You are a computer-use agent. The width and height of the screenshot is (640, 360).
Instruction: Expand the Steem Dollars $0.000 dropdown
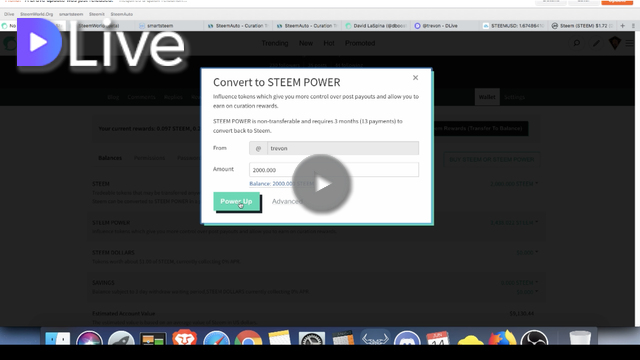(x=527, y=253)
